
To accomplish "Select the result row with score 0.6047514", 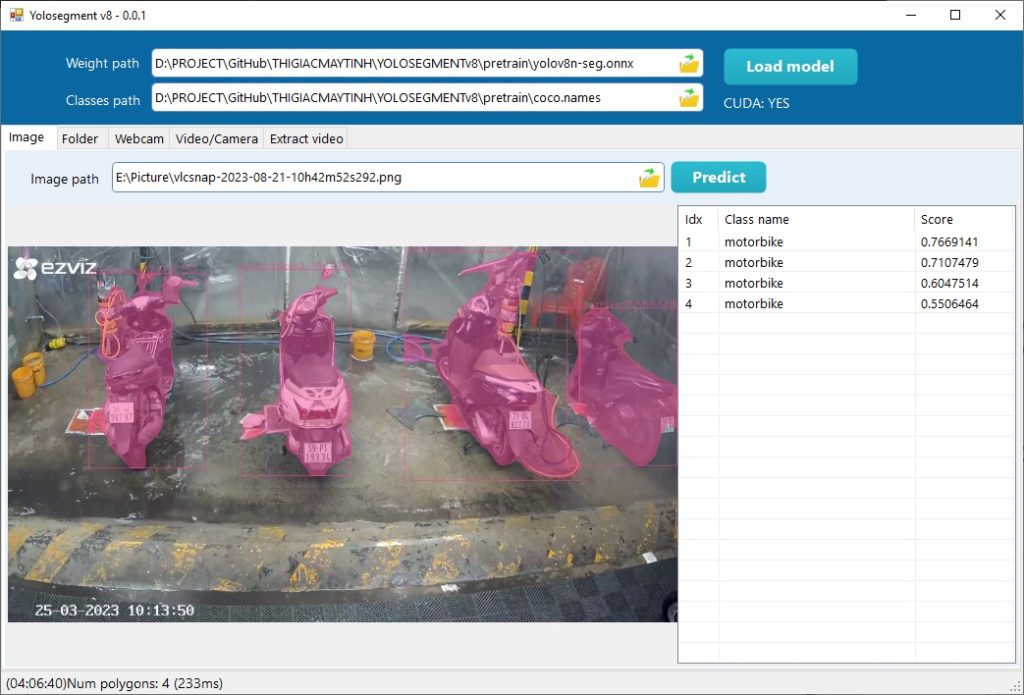I will (845, 283).
